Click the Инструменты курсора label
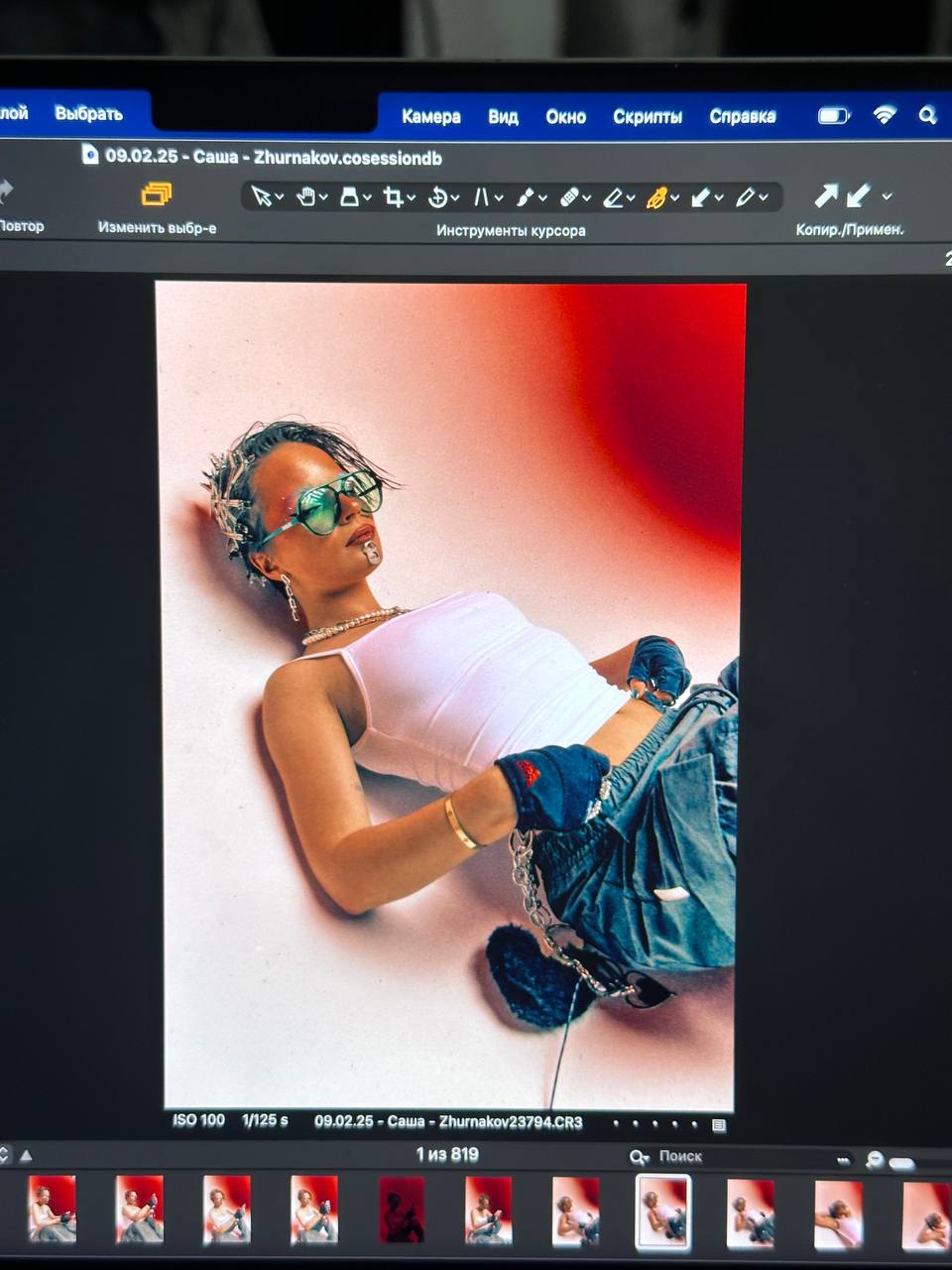 tap(511, 230)
